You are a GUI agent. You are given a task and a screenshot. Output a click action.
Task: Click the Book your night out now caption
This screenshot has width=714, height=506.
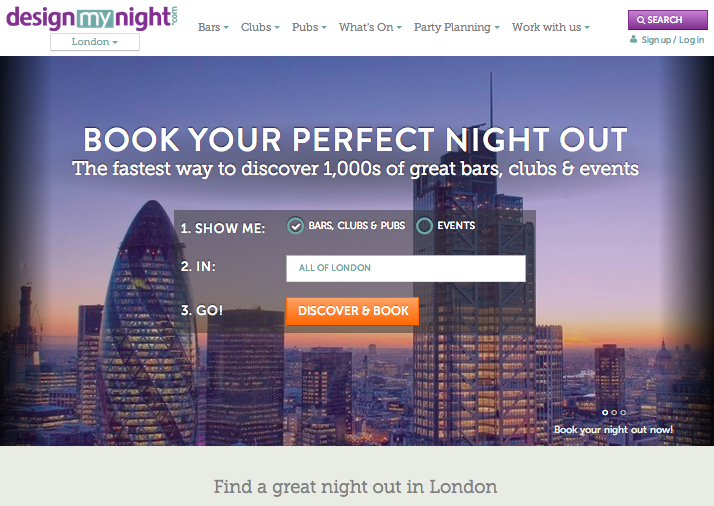click(613, 429)
